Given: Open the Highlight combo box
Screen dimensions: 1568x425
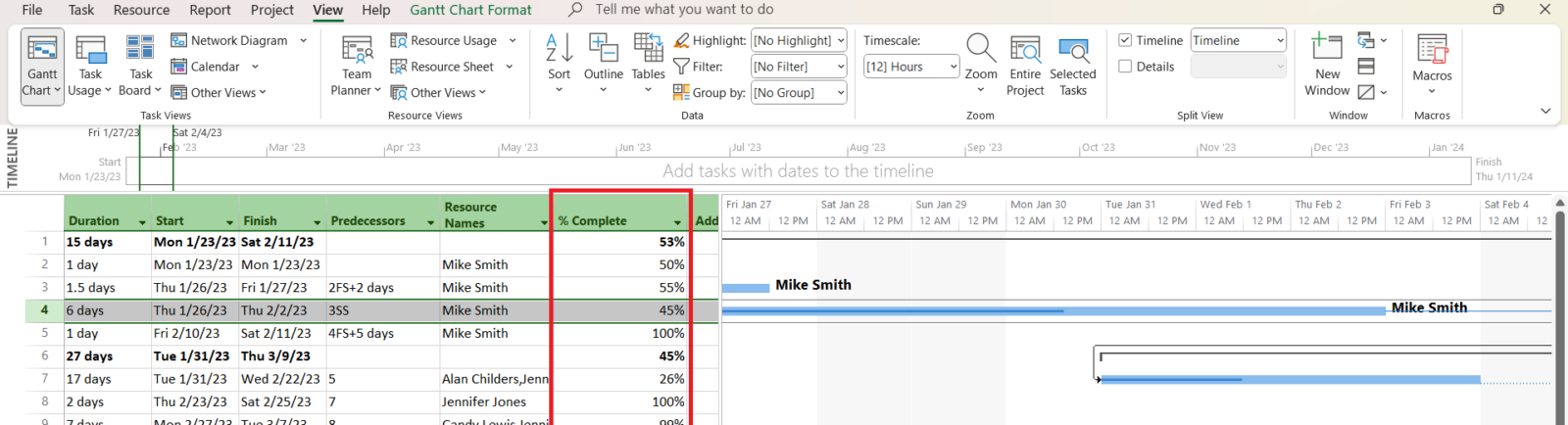Looking at the screenshot, I should tap(799, 40).
